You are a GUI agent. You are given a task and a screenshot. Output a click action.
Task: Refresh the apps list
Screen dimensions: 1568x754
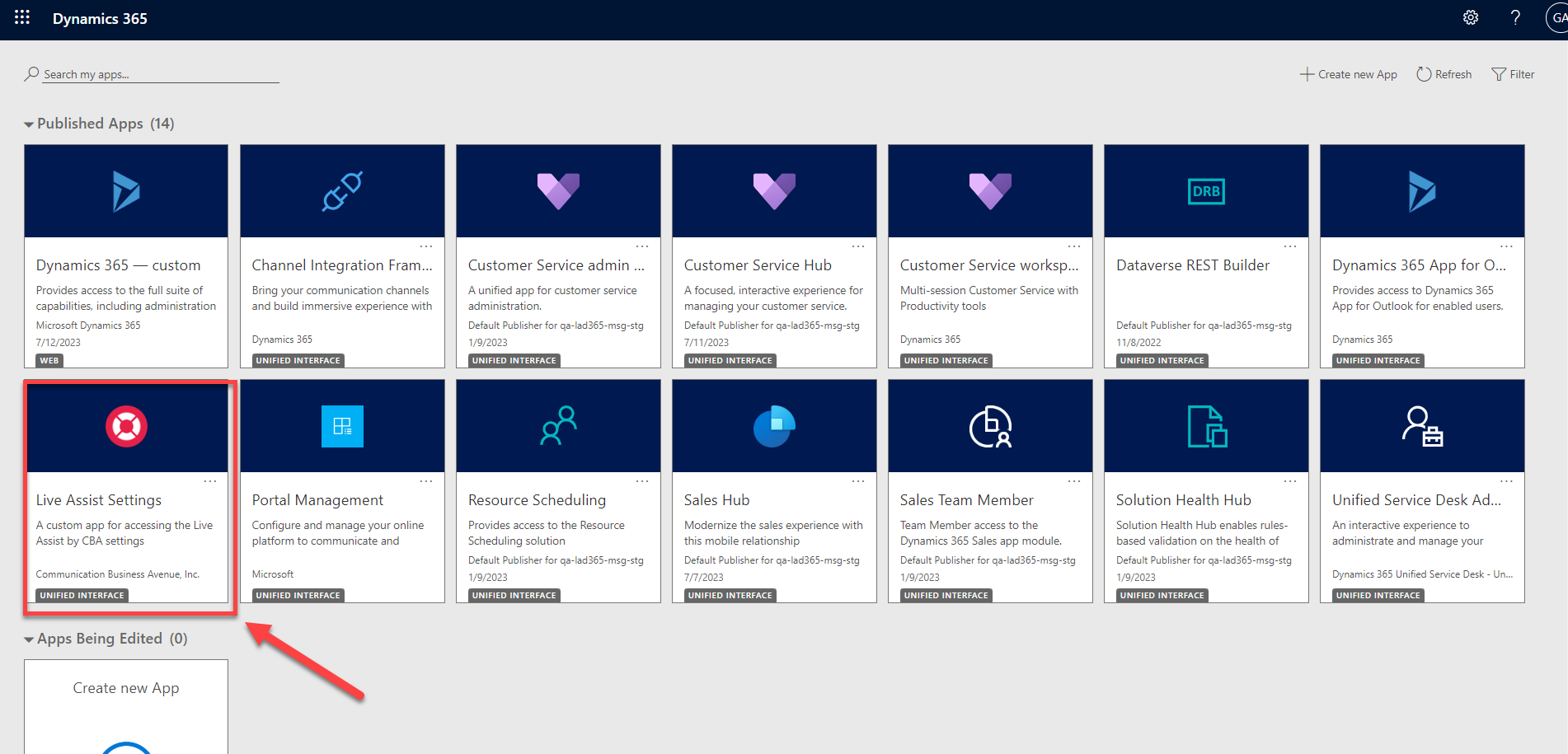1444,74
